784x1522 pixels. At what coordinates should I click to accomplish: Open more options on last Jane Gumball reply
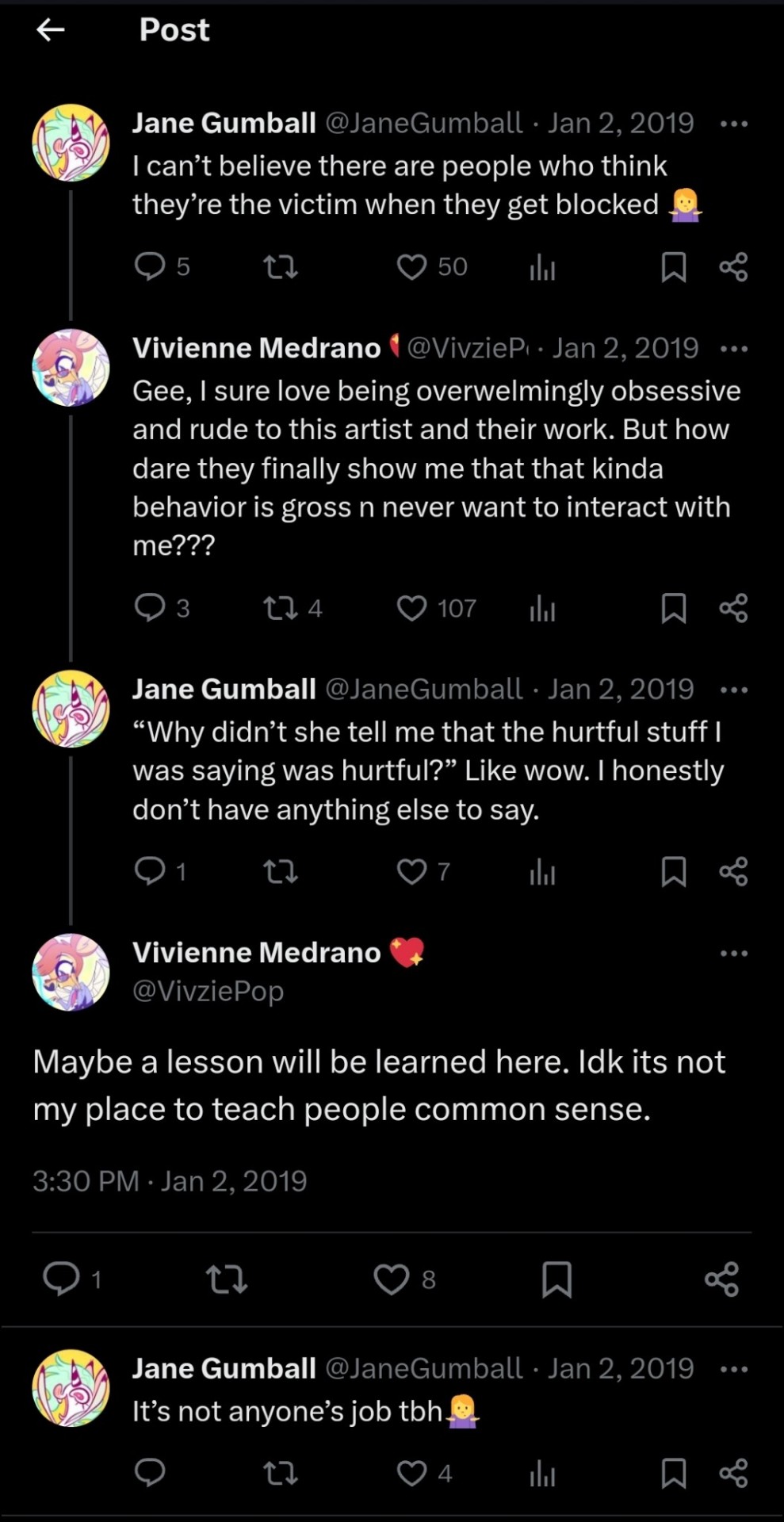coord(734,1369)
